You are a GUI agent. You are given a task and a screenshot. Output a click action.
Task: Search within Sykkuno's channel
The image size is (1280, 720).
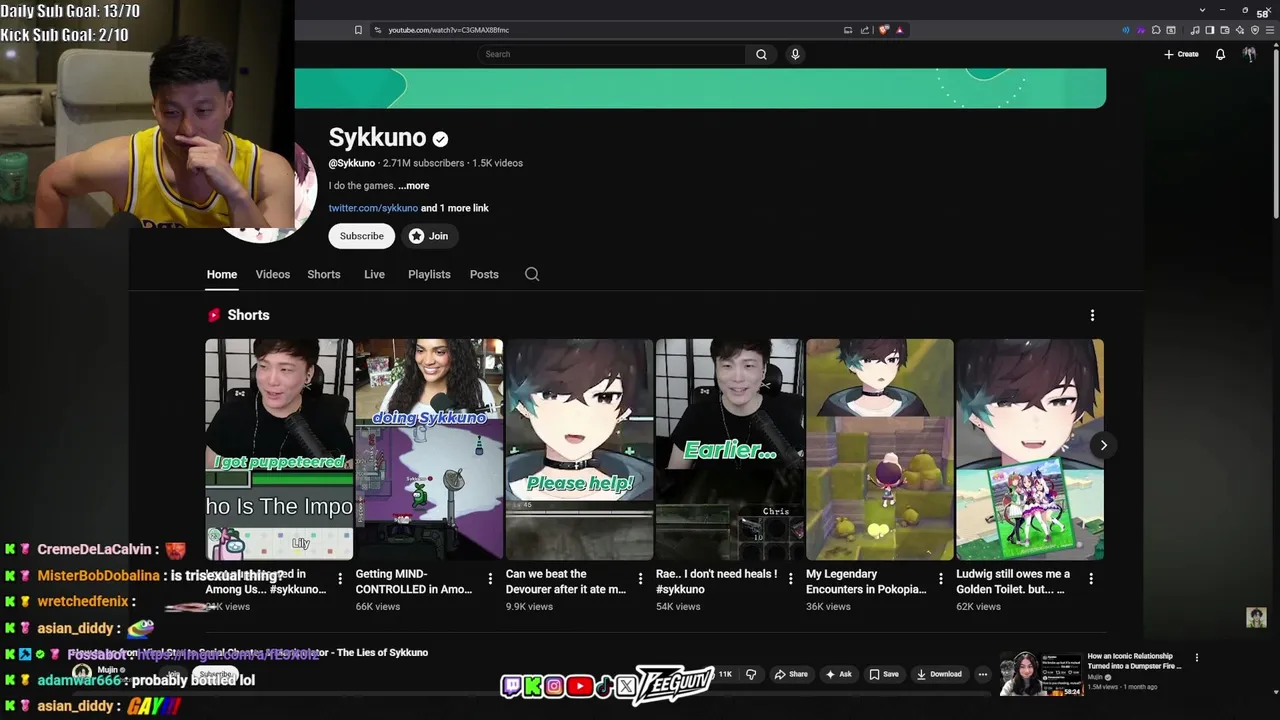click(532, 274)
